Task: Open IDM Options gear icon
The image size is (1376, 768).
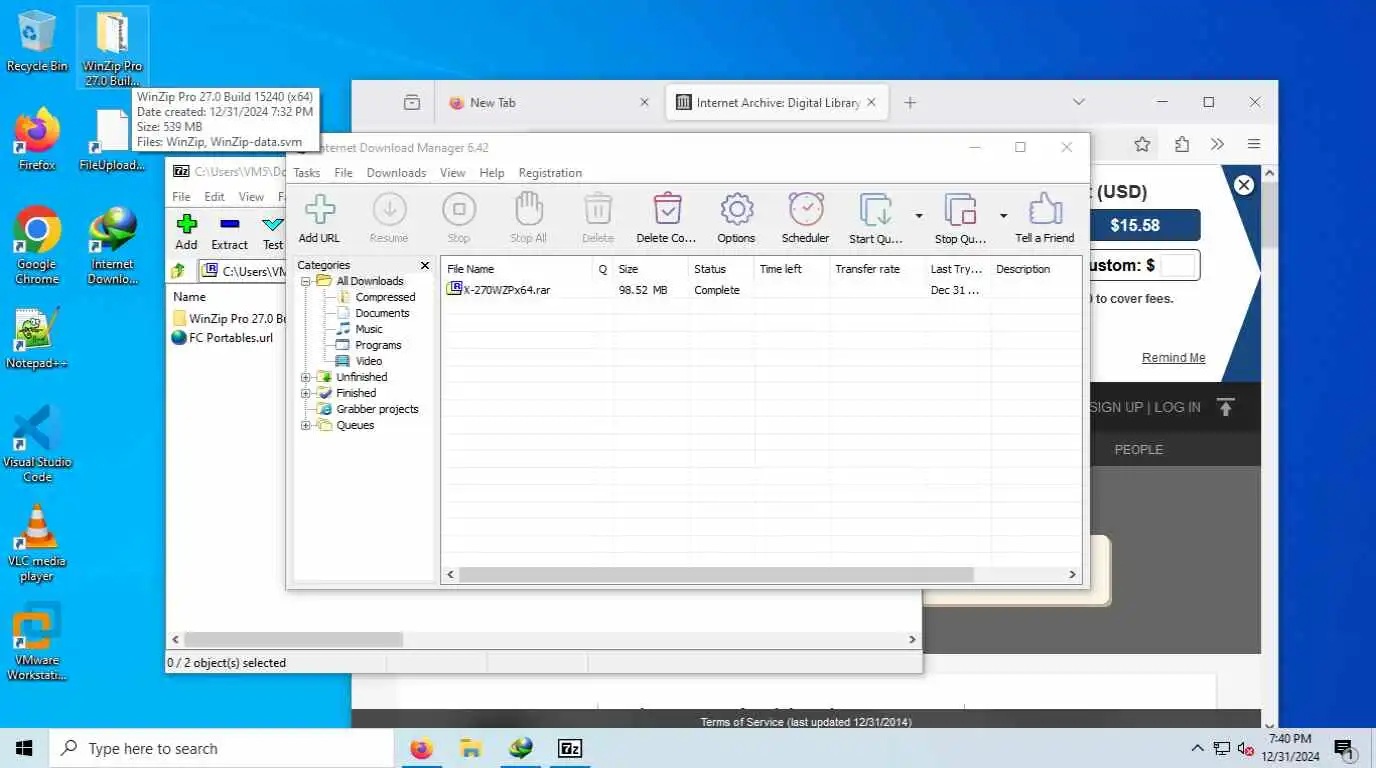Action: (x=736, y=218)
